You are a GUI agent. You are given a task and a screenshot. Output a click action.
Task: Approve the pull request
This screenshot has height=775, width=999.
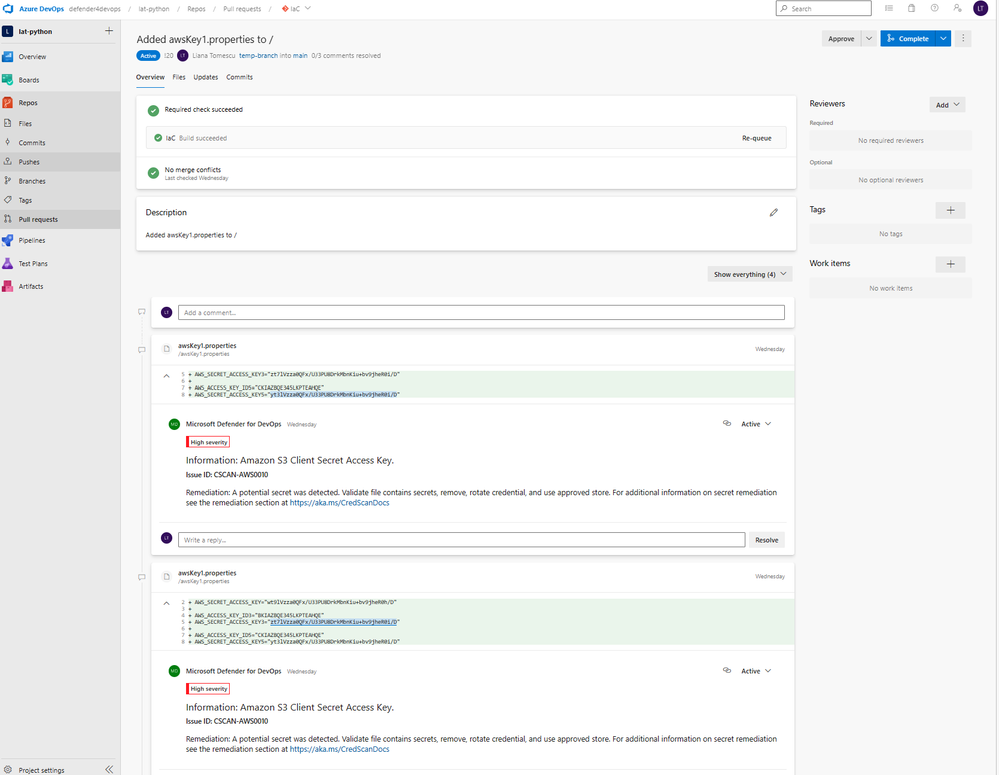(x=841, y=38)
